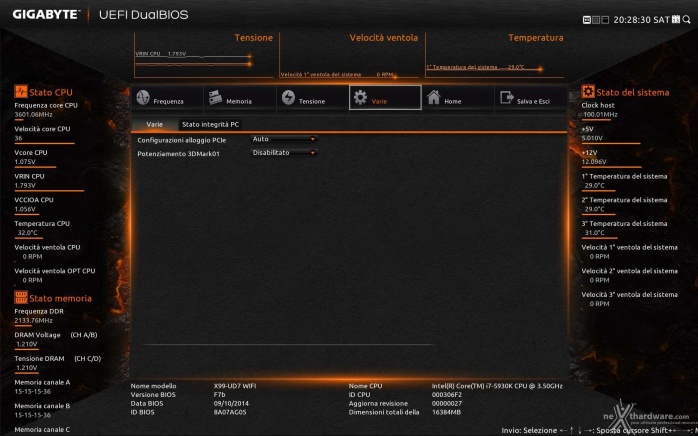The image size is (698, 436).
Task: Click the clock showing 20:28:30 SAT
Action: coord(641,20)
